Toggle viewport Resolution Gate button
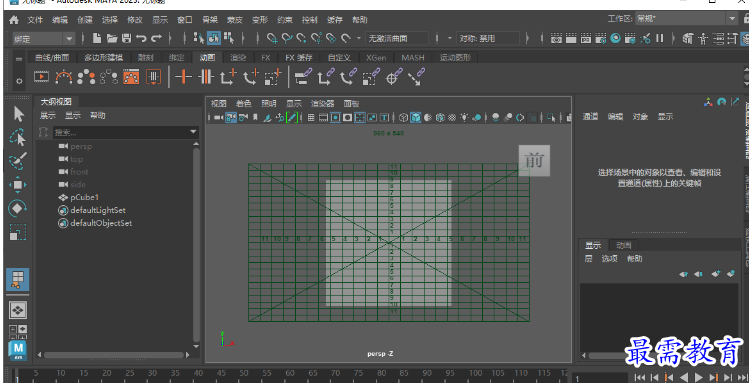The height and width of the screenshot is (383, 749). [x=335, y=117]
